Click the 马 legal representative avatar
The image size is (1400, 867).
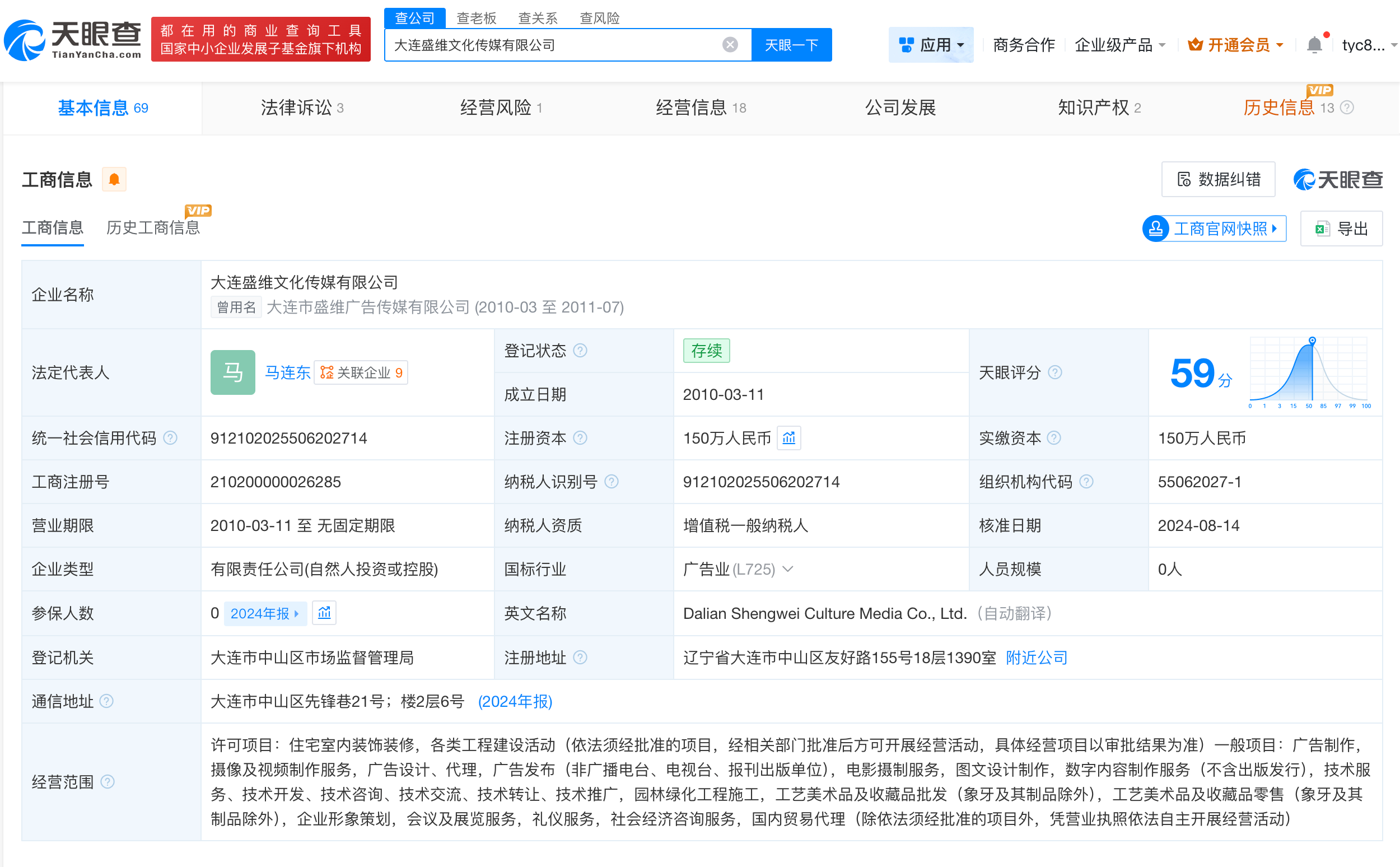click(x=233, y=372)
